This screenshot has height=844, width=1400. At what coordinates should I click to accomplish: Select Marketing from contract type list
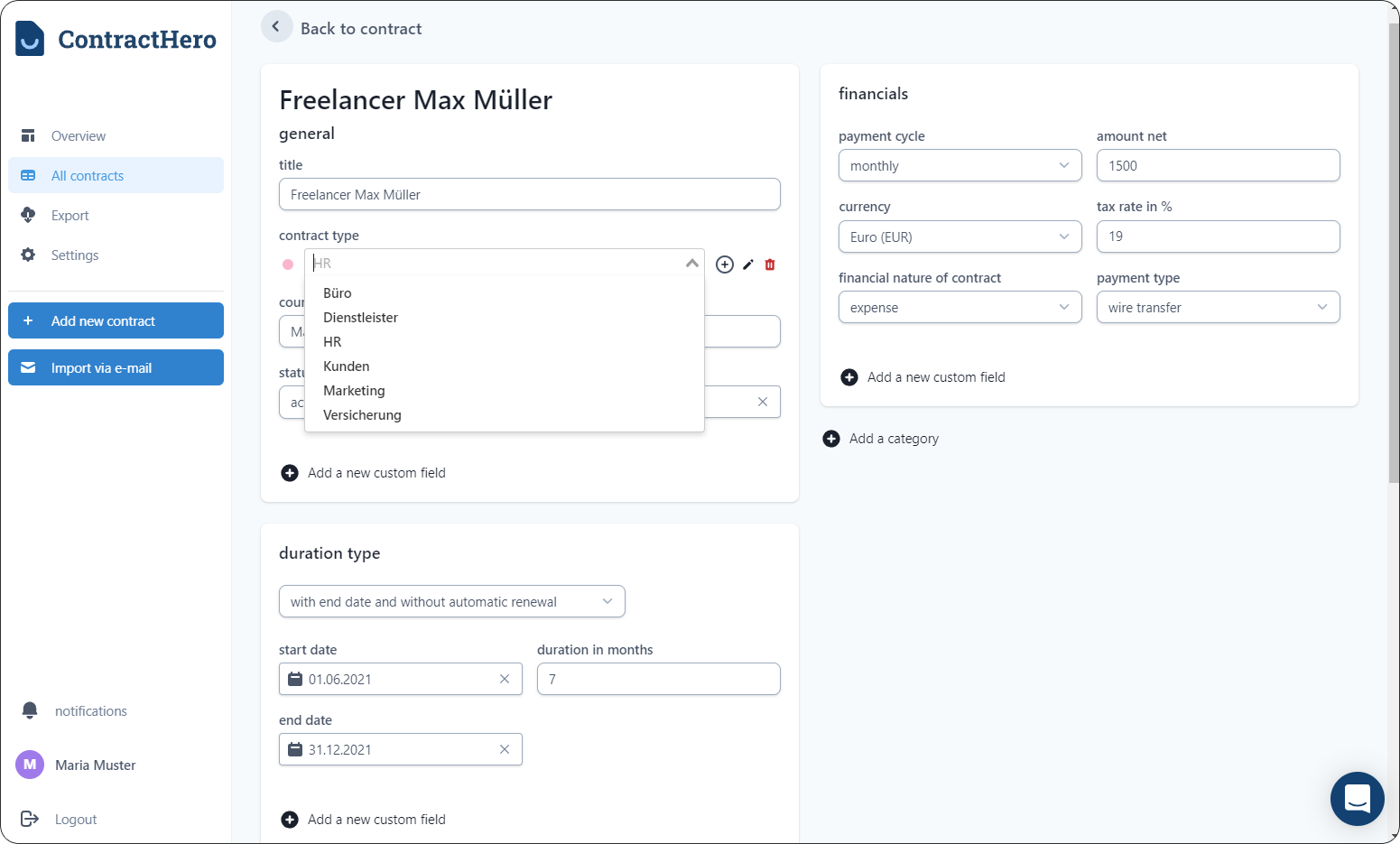(354, 391)
